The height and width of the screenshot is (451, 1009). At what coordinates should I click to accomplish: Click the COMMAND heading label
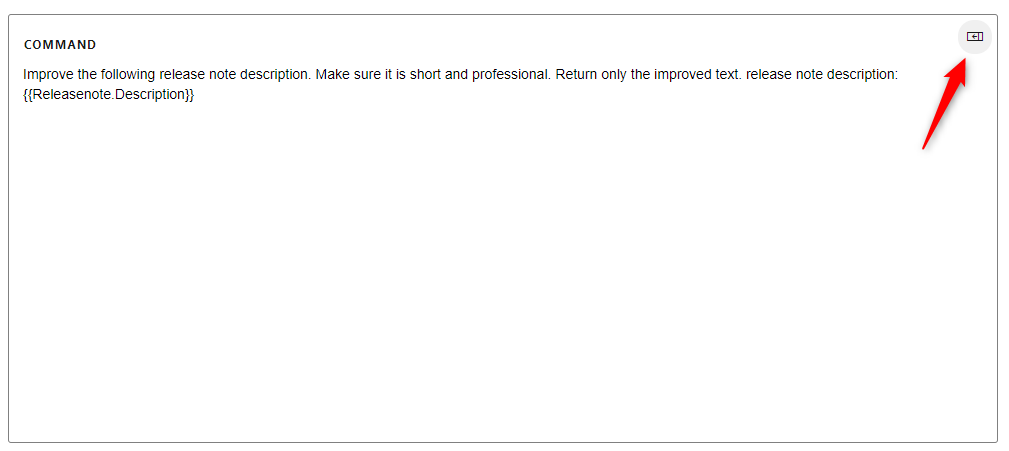tap(60, 45)
